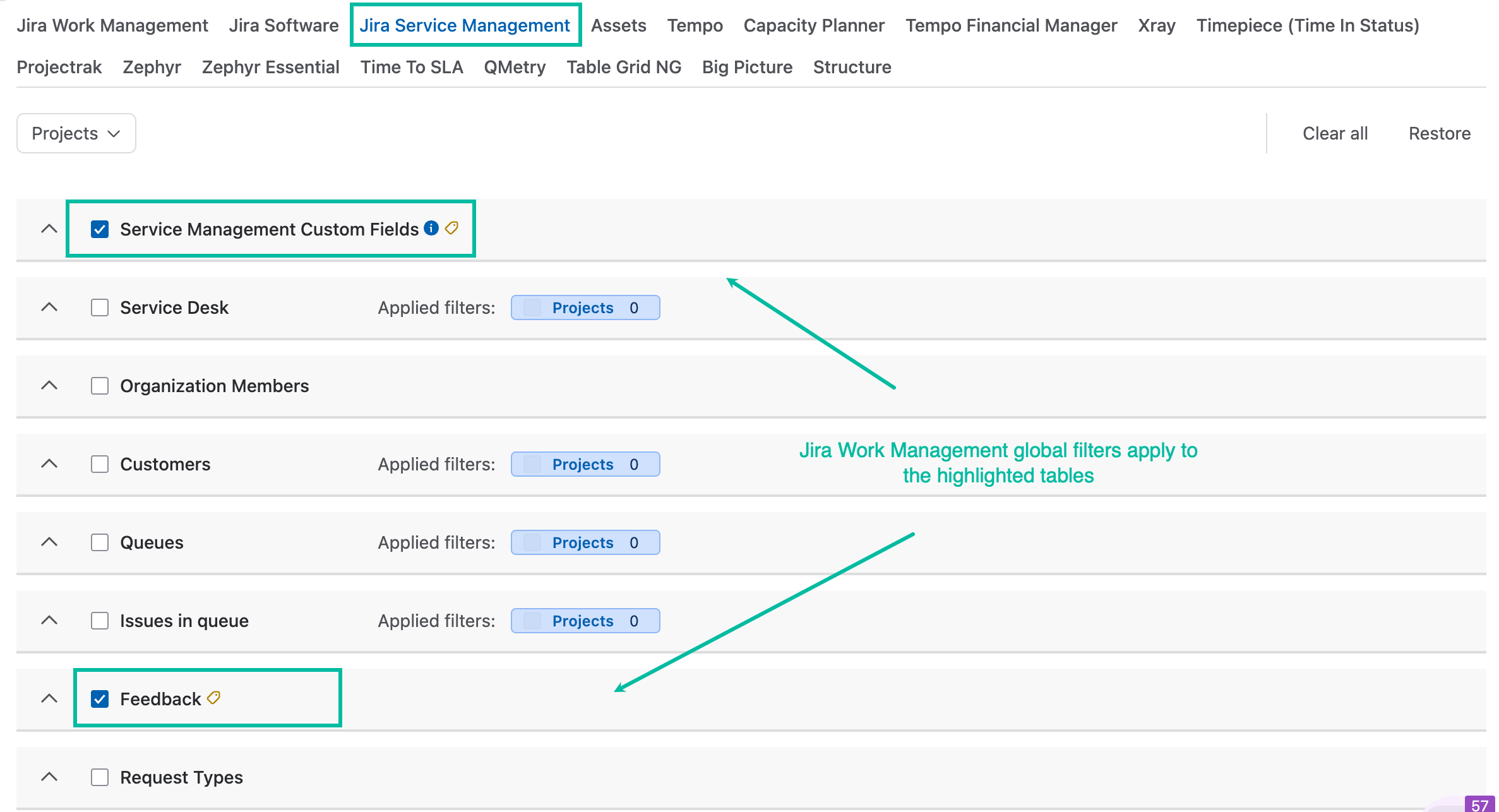Viewport: 1499px width, 812px height.
Task: Click the Customers table label
Action: (x=165, y=464)
